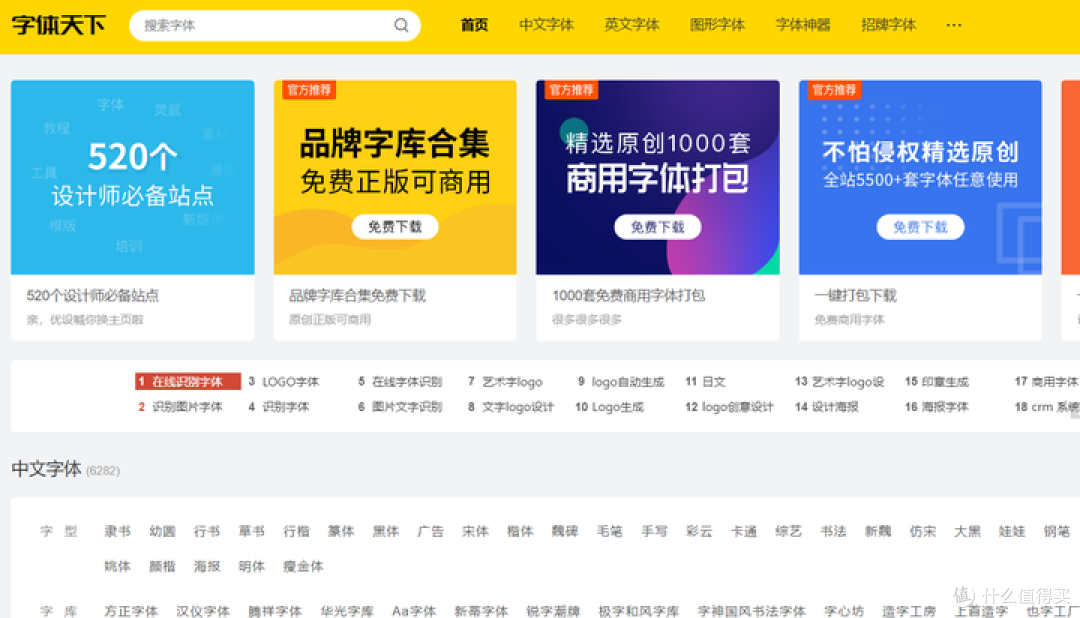Select hot search 在线字体识别

pos(407,382)
